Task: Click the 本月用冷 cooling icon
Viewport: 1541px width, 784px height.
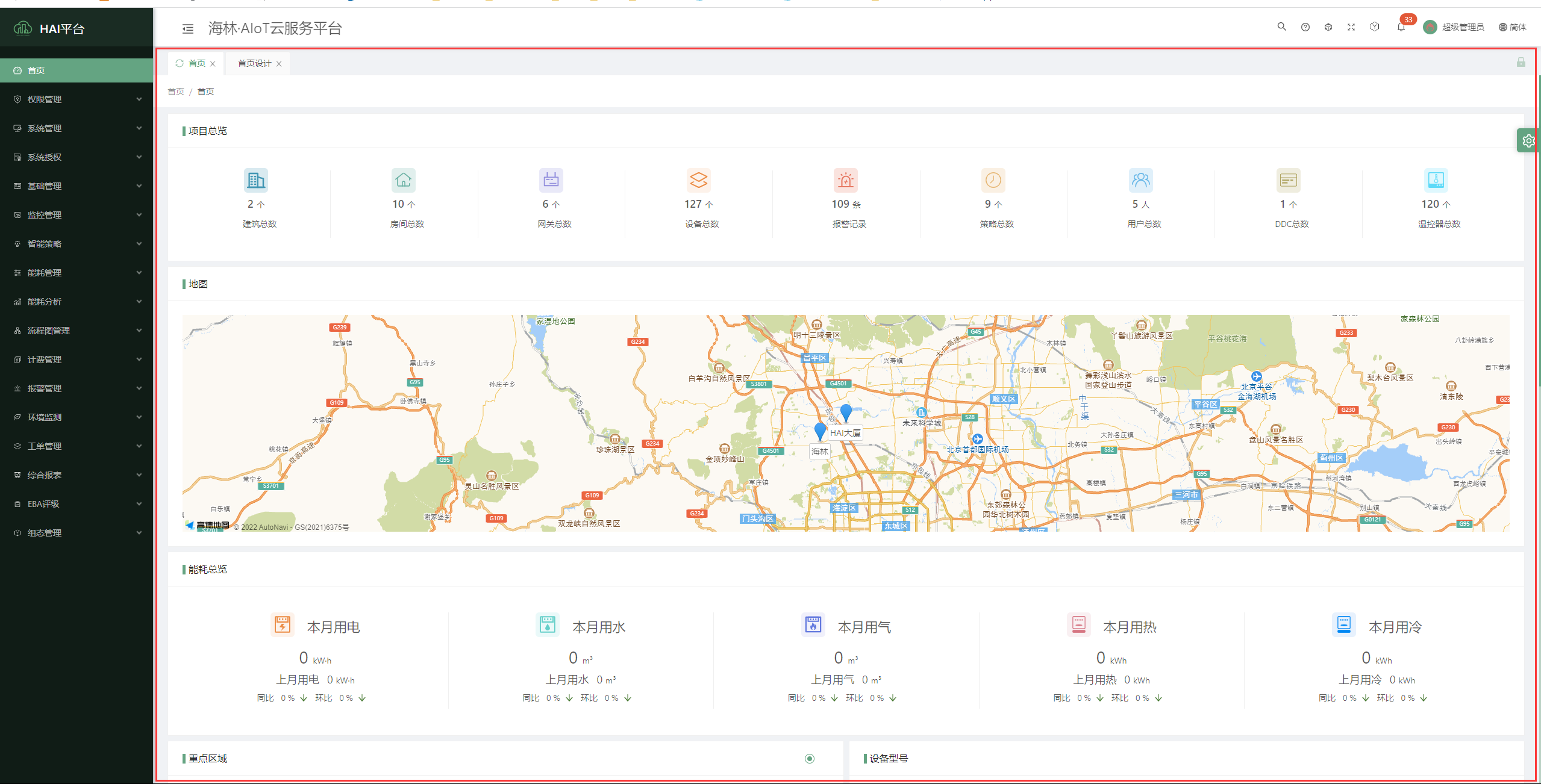Action: tap(1344, 625)
